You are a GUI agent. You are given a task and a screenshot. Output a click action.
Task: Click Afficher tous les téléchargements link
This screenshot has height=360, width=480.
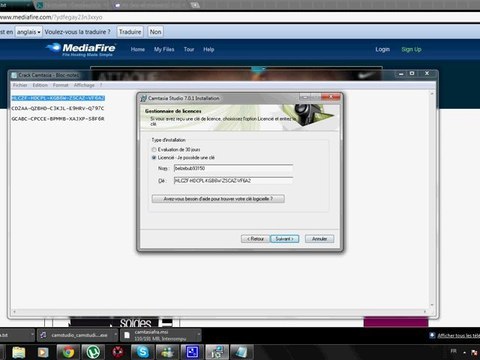[459, 335]
